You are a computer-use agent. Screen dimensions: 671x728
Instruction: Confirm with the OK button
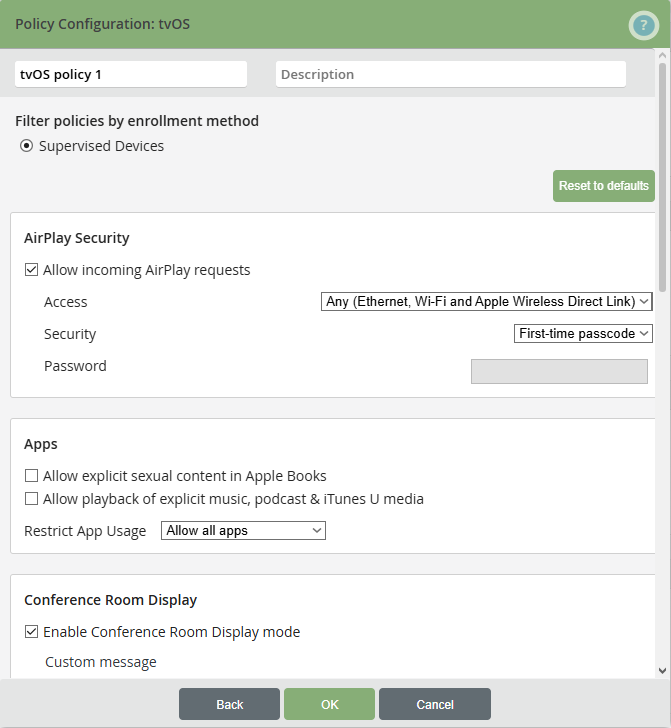329,704
